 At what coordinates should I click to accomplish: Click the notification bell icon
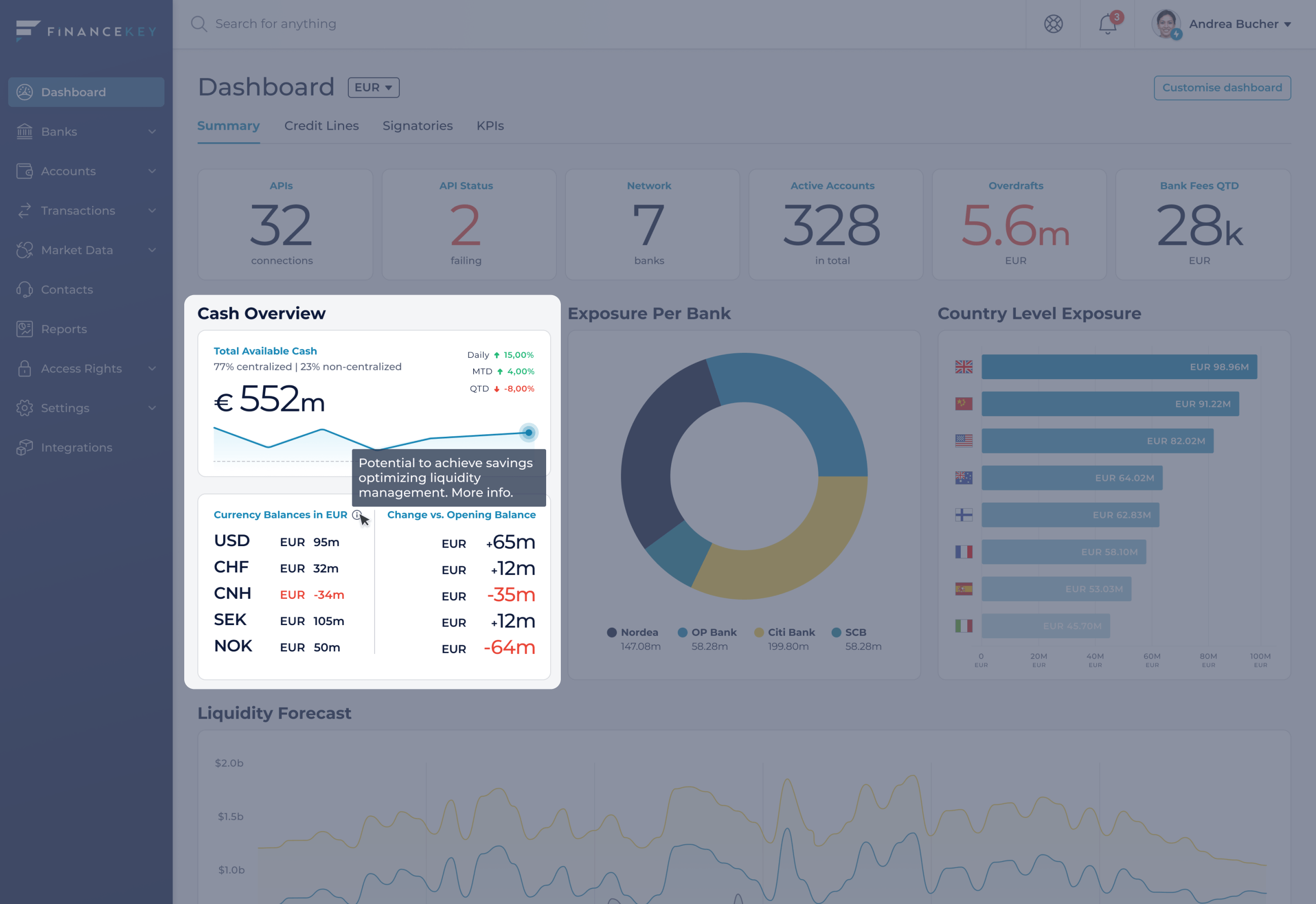tap(1107, 24)
